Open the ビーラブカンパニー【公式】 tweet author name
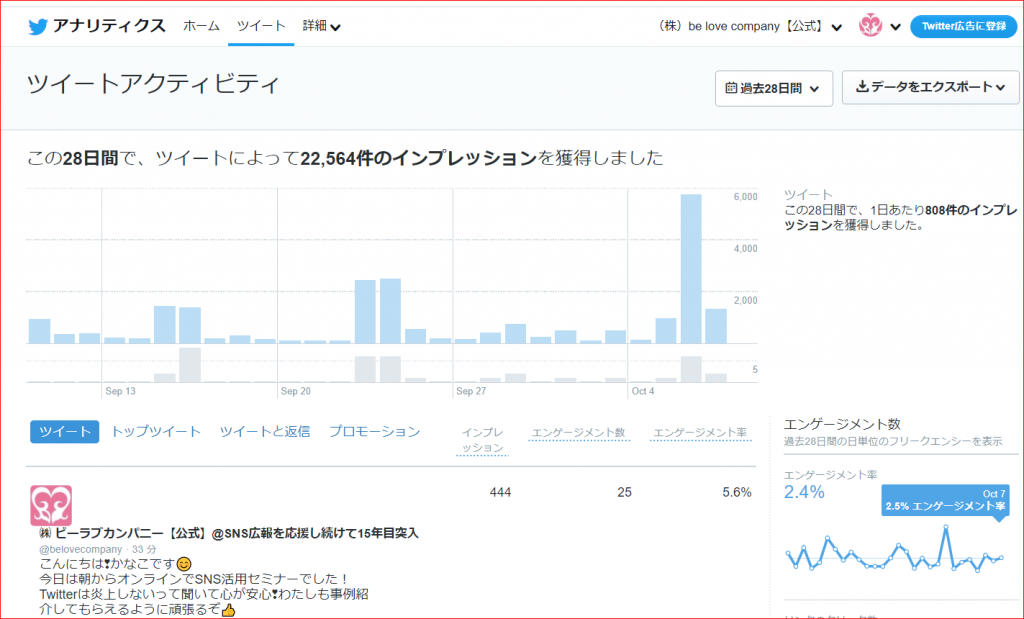Image resolution: width=1024 pixels, height=619 pixels. click(x=229, y=533)
